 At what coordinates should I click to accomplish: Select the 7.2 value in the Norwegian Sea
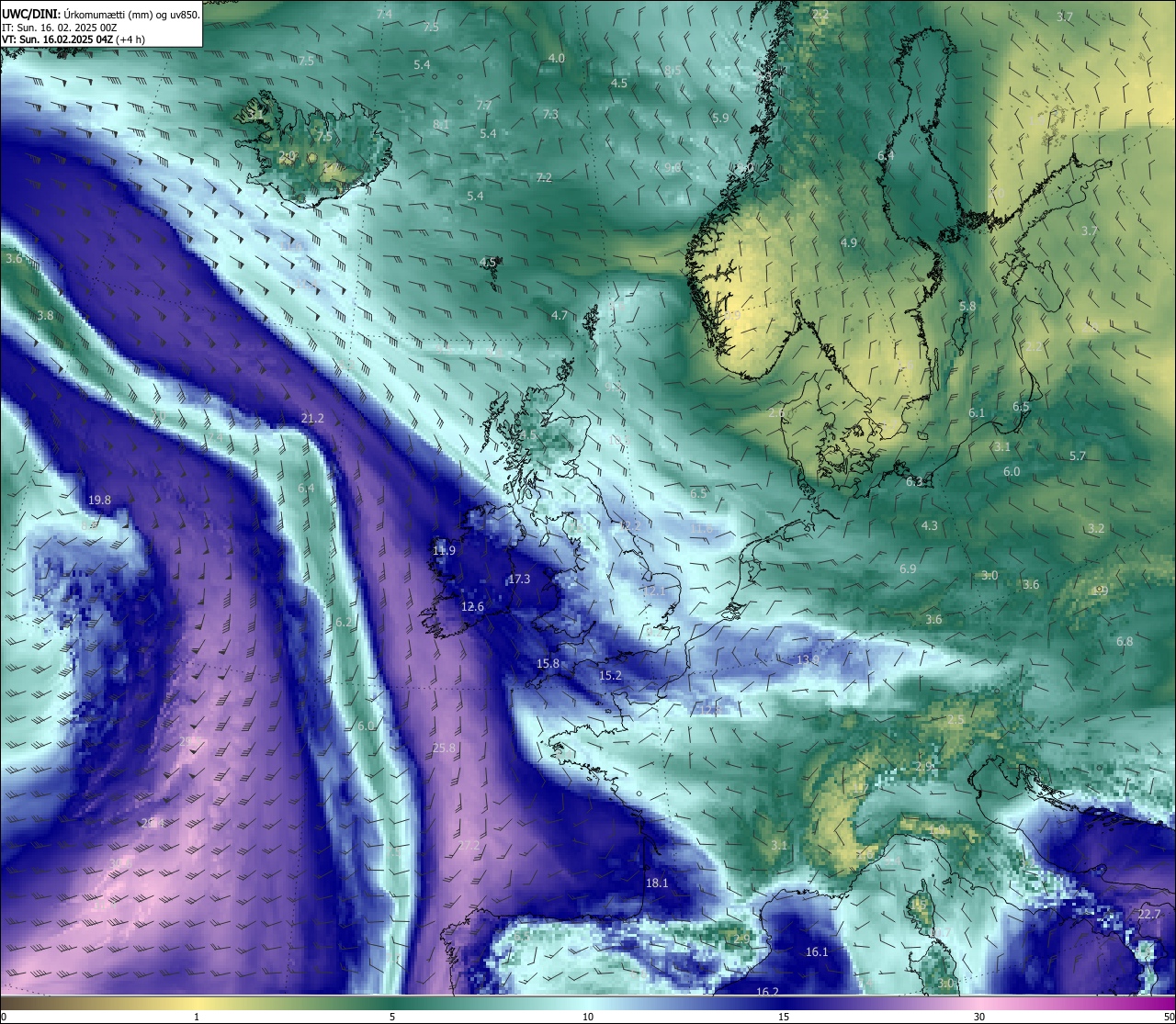[x=544, y=178]
